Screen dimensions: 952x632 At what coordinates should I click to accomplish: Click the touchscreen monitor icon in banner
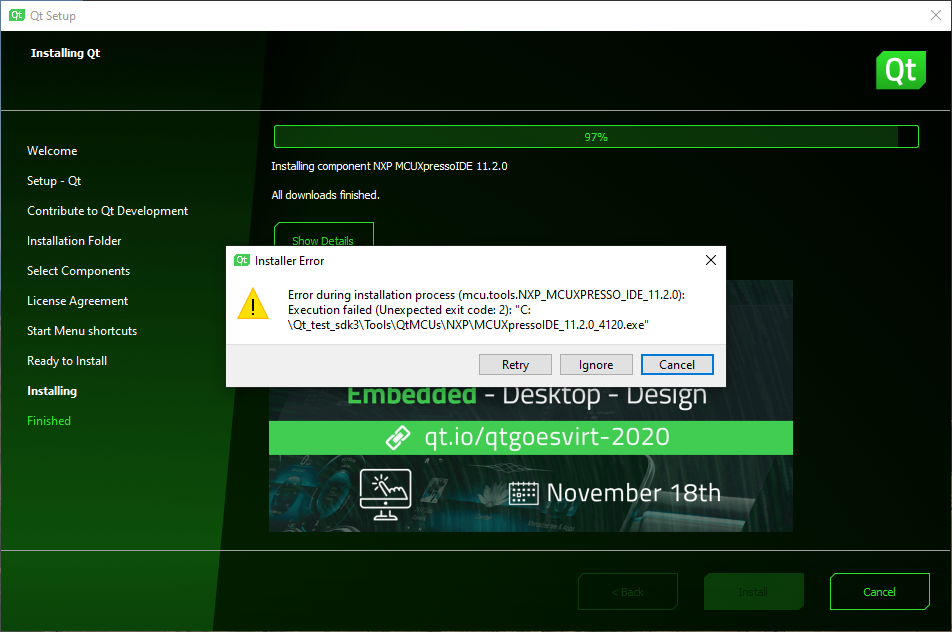[386, 494]
